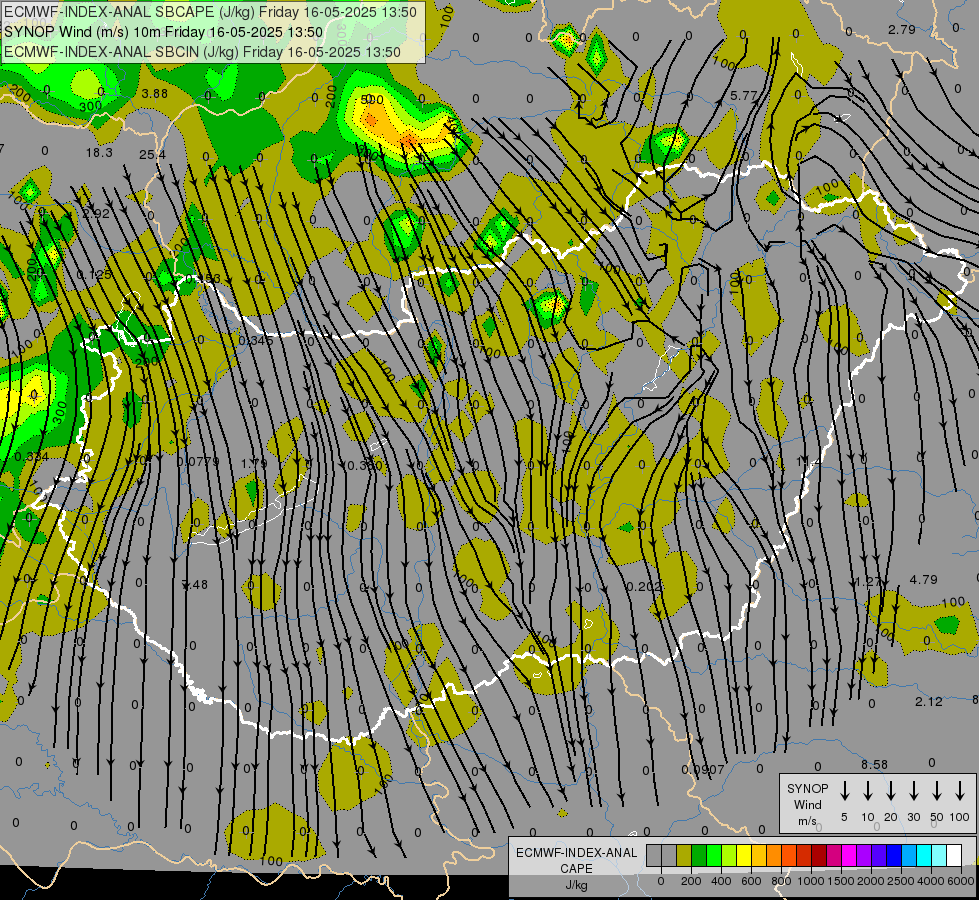Screen dimensions: 979x900
Task: Click the 200 tick label on CAPE scale
Action: [691, 881]
